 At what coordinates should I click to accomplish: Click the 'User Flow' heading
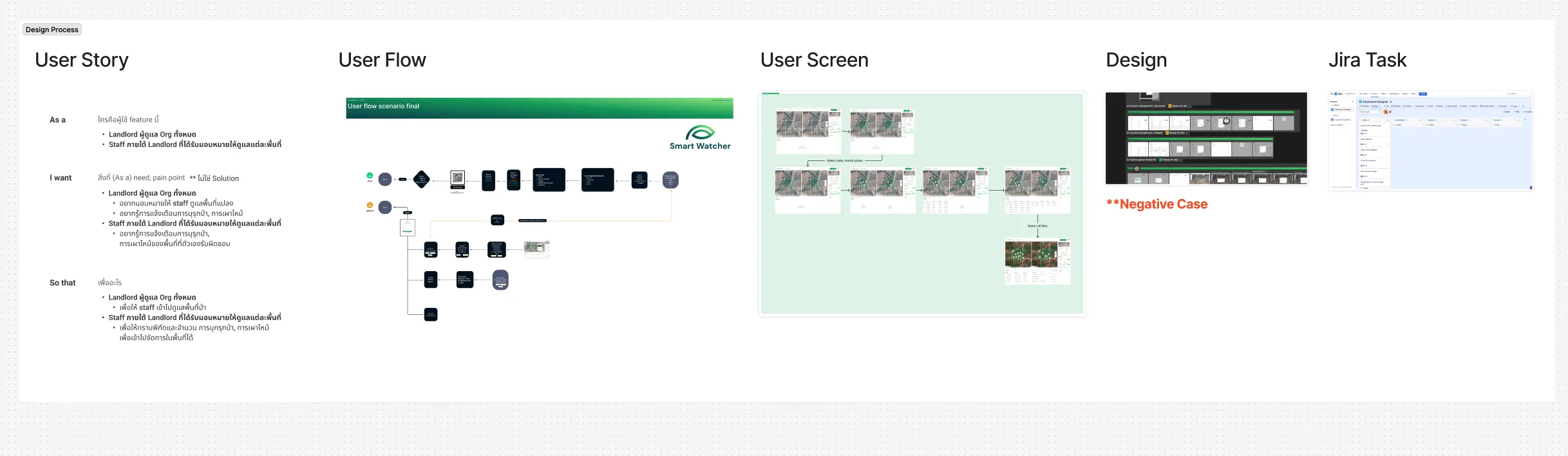click(x=383, y=60)
